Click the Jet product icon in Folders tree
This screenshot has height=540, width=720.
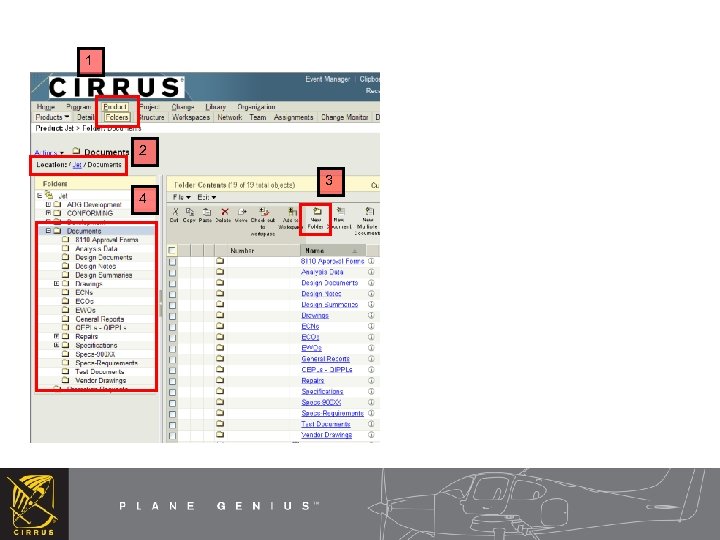49,195
